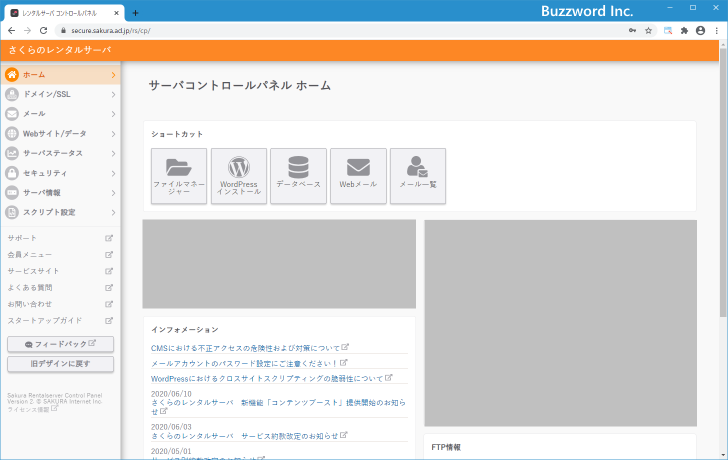
Task: Click the サーバステータス chart icon
Action: tap(12, 153)
